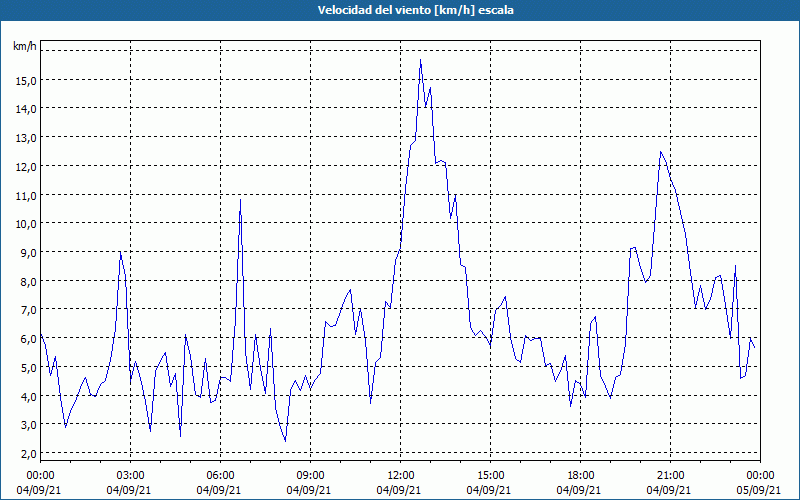Click the 14,0 y-axis value
The width and height of the screenshot is (800, 500).
[26, 109]
